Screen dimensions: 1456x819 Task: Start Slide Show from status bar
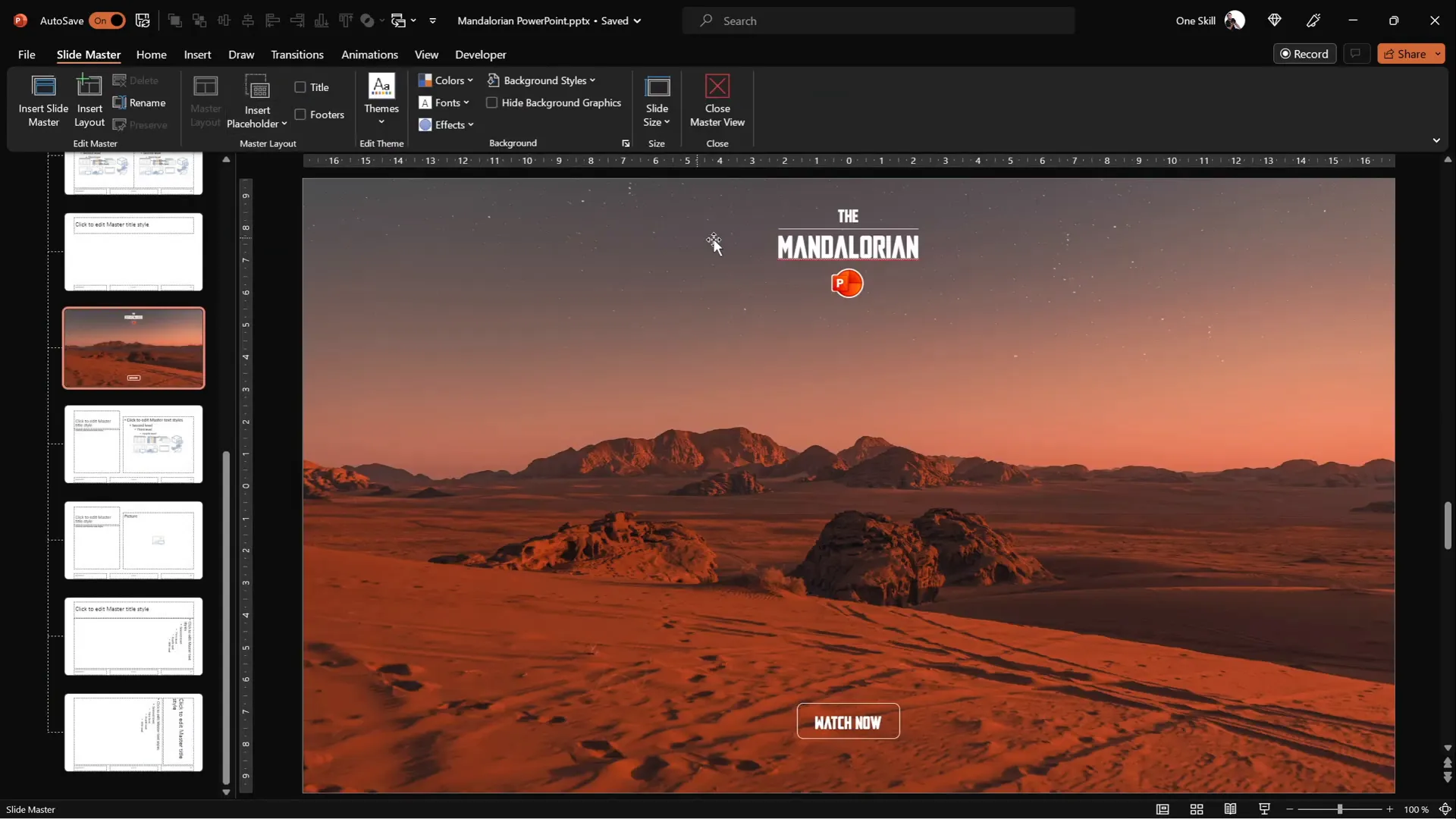(x=1264, y=809)
